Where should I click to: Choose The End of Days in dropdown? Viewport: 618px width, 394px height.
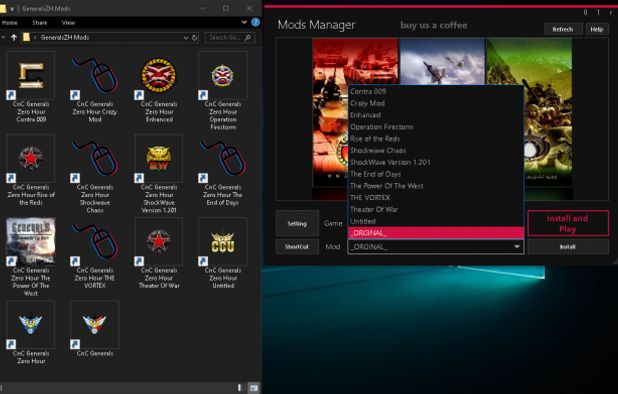coord(436,174)
